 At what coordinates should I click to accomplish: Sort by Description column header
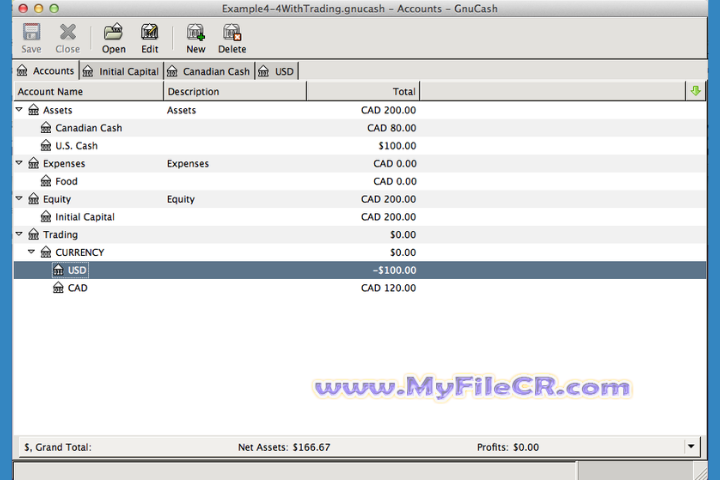(x=235, y=91)
